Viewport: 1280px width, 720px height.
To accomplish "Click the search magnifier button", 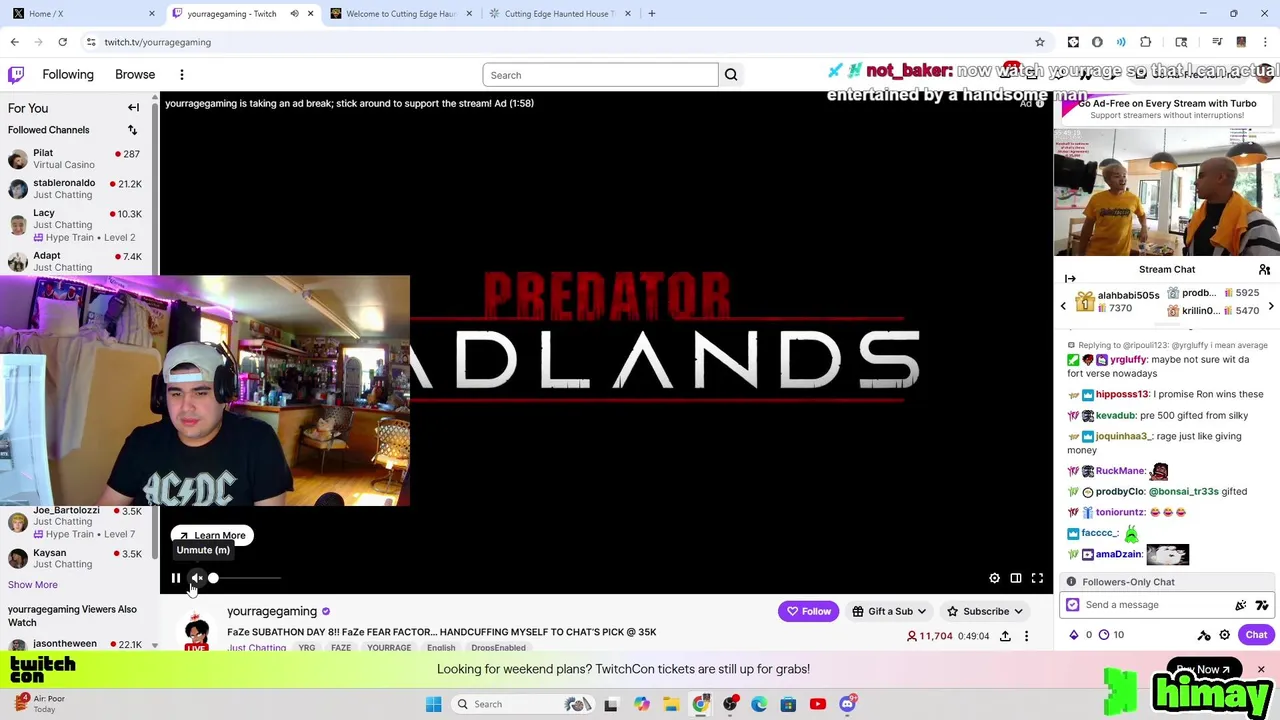I will coord(731,75).
